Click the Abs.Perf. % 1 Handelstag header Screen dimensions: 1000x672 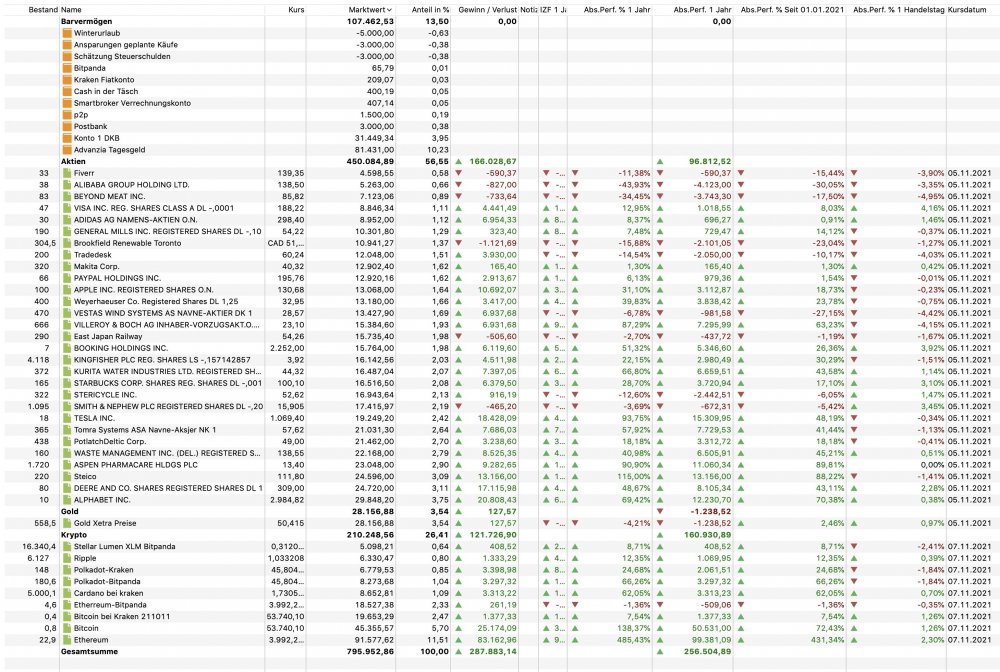899,10
